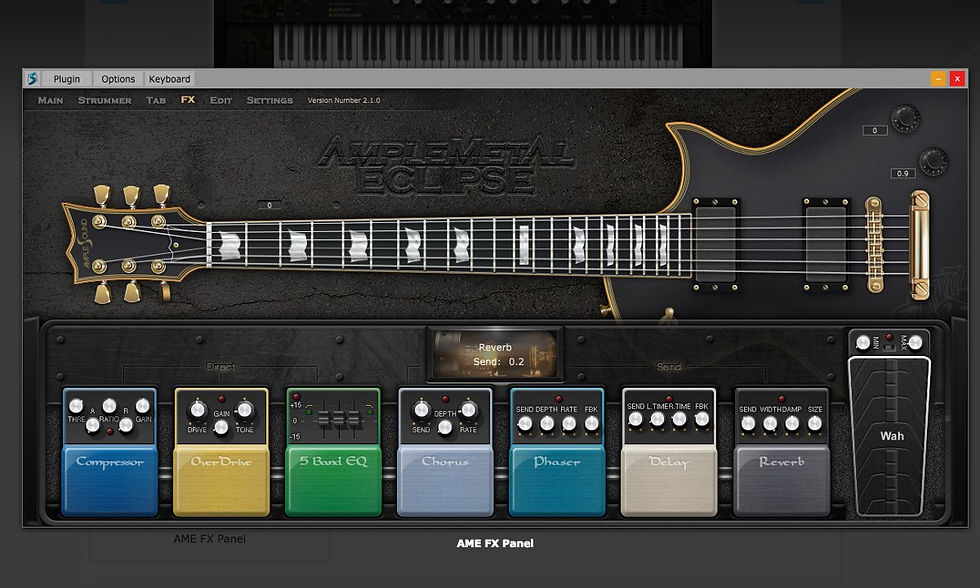
Task: Click the Delay L.TIME knob
Action: [658, 419]
